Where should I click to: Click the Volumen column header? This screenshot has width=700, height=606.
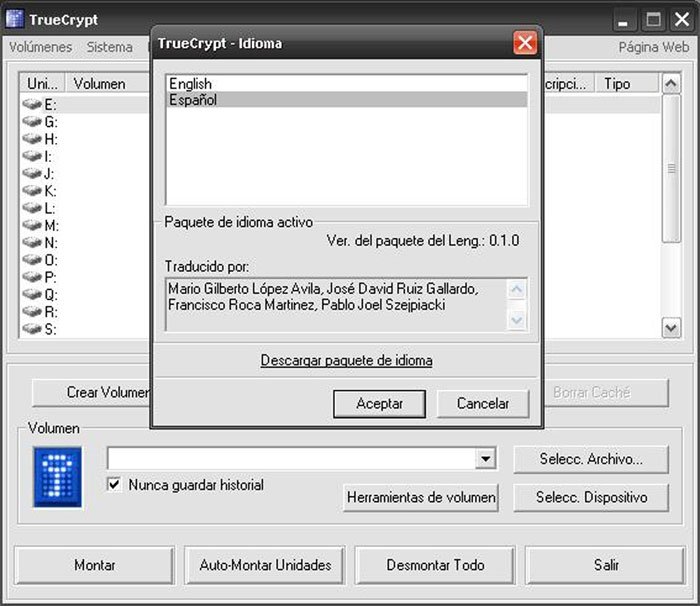pos(107,84)
